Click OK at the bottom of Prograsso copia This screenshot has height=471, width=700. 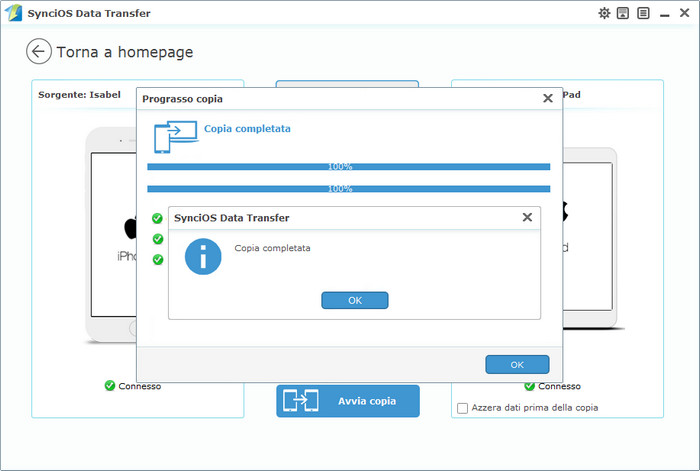pos(517,365)
